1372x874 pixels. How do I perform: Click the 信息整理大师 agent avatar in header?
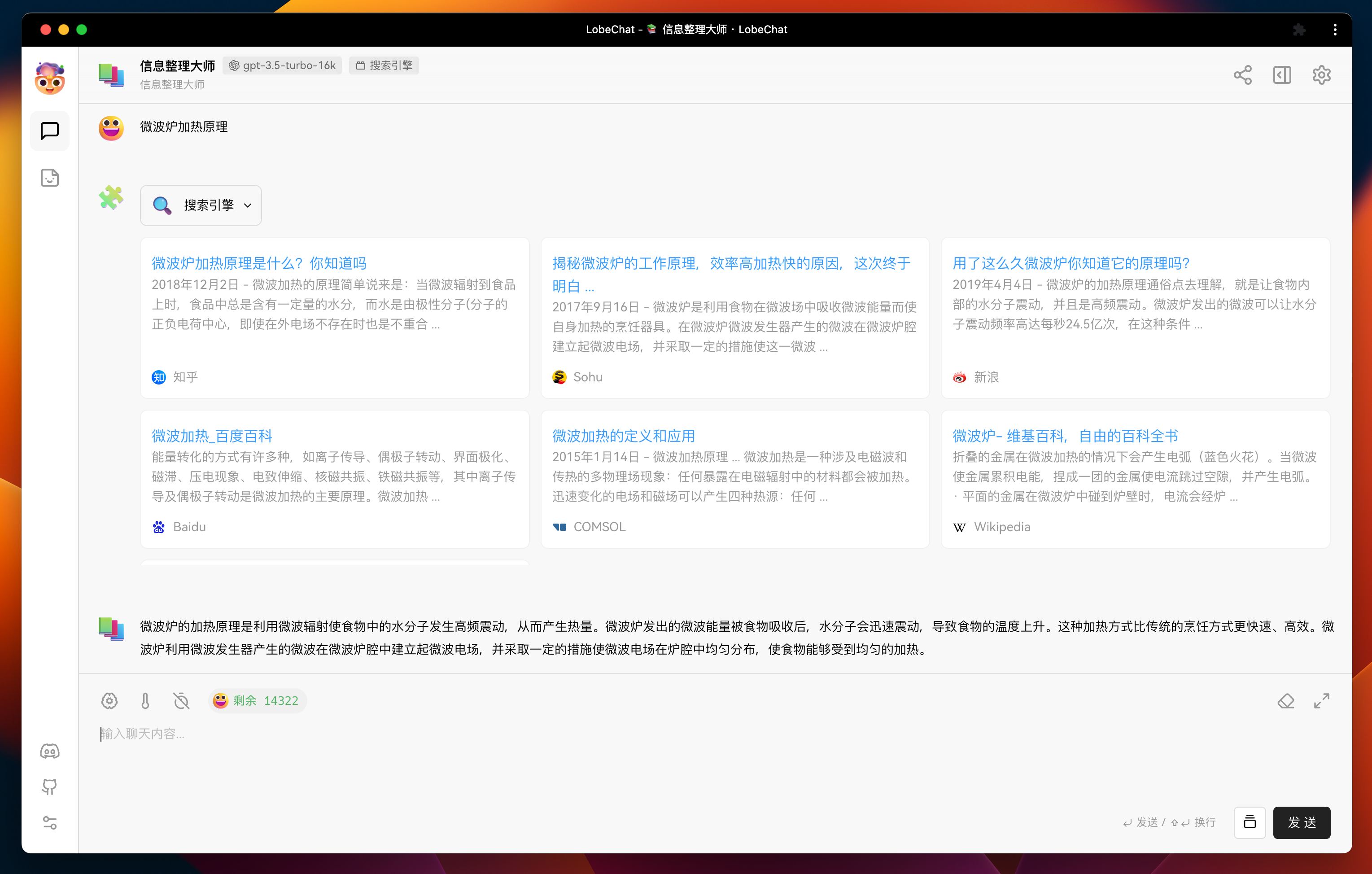[x=111, y=74]
